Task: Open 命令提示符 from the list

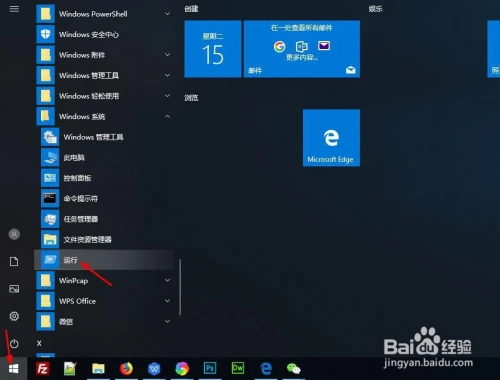Action: click(104, 199)
